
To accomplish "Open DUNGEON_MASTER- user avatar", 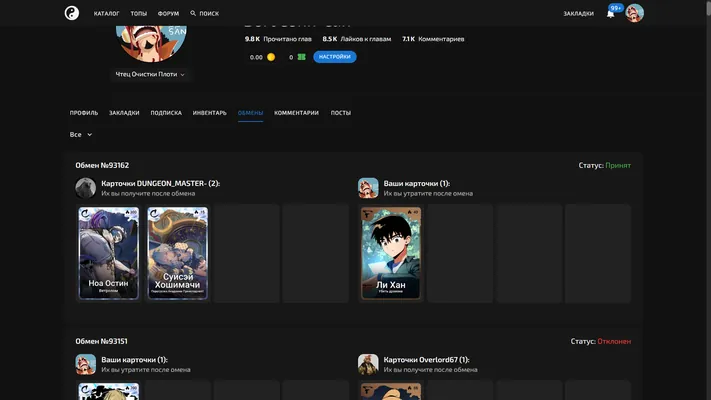I will [86, 188].
